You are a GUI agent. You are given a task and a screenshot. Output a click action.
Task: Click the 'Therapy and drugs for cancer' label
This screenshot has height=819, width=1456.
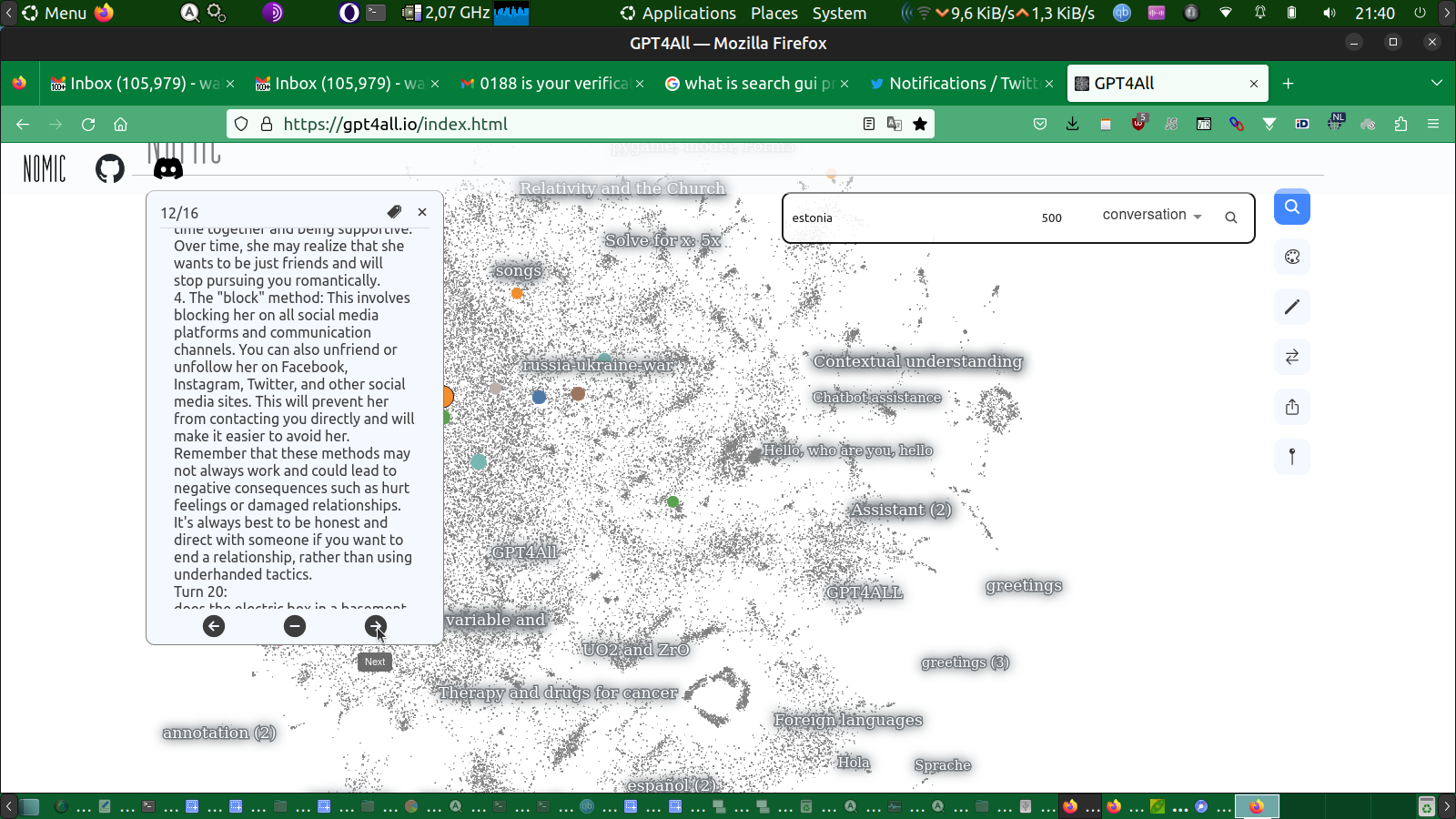[558, 693]
